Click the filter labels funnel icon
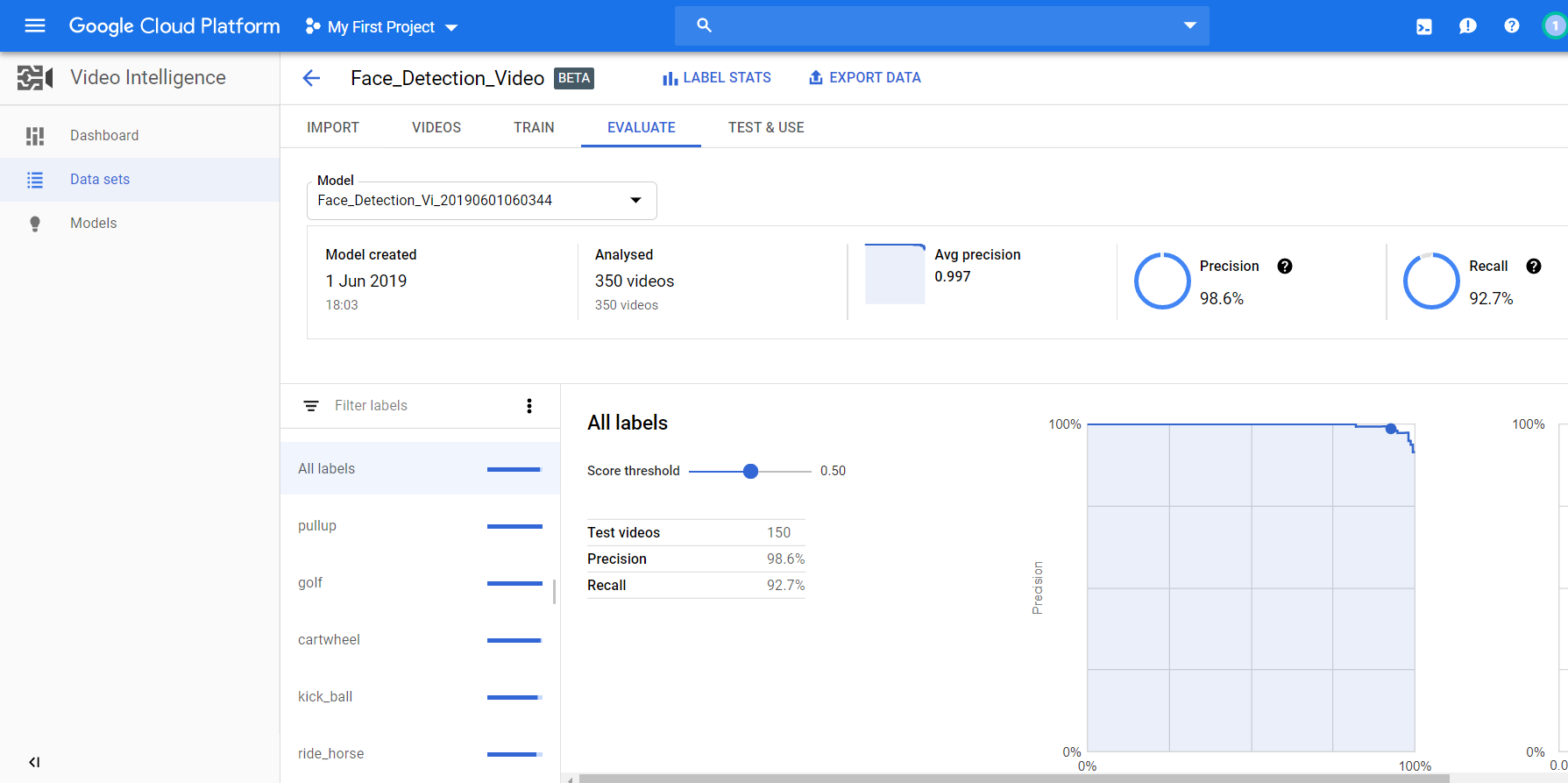Viewport: 1568px width, 783px height. click(311, 406)
